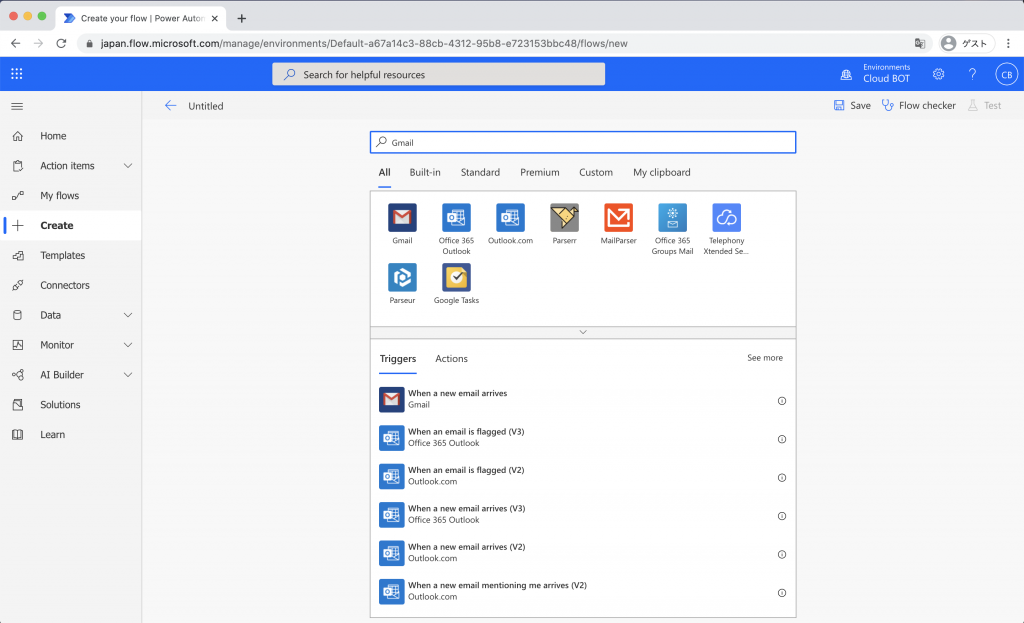Toggle the hamburger navigation menu
Viewport: 1024px width, 623px height.
(17, 106)
